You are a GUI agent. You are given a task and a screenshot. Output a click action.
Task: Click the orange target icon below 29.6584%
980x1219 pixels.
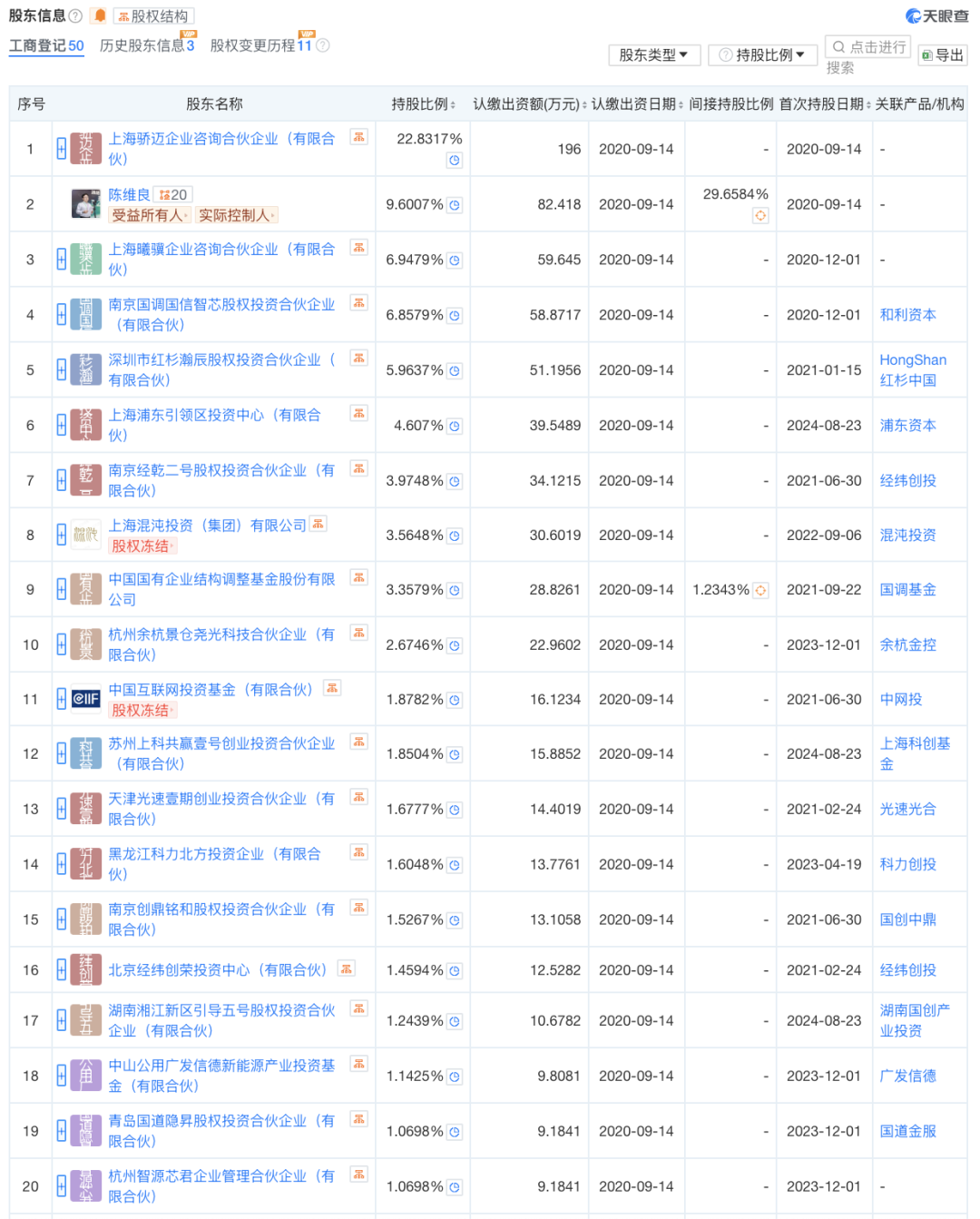(760, 217)
